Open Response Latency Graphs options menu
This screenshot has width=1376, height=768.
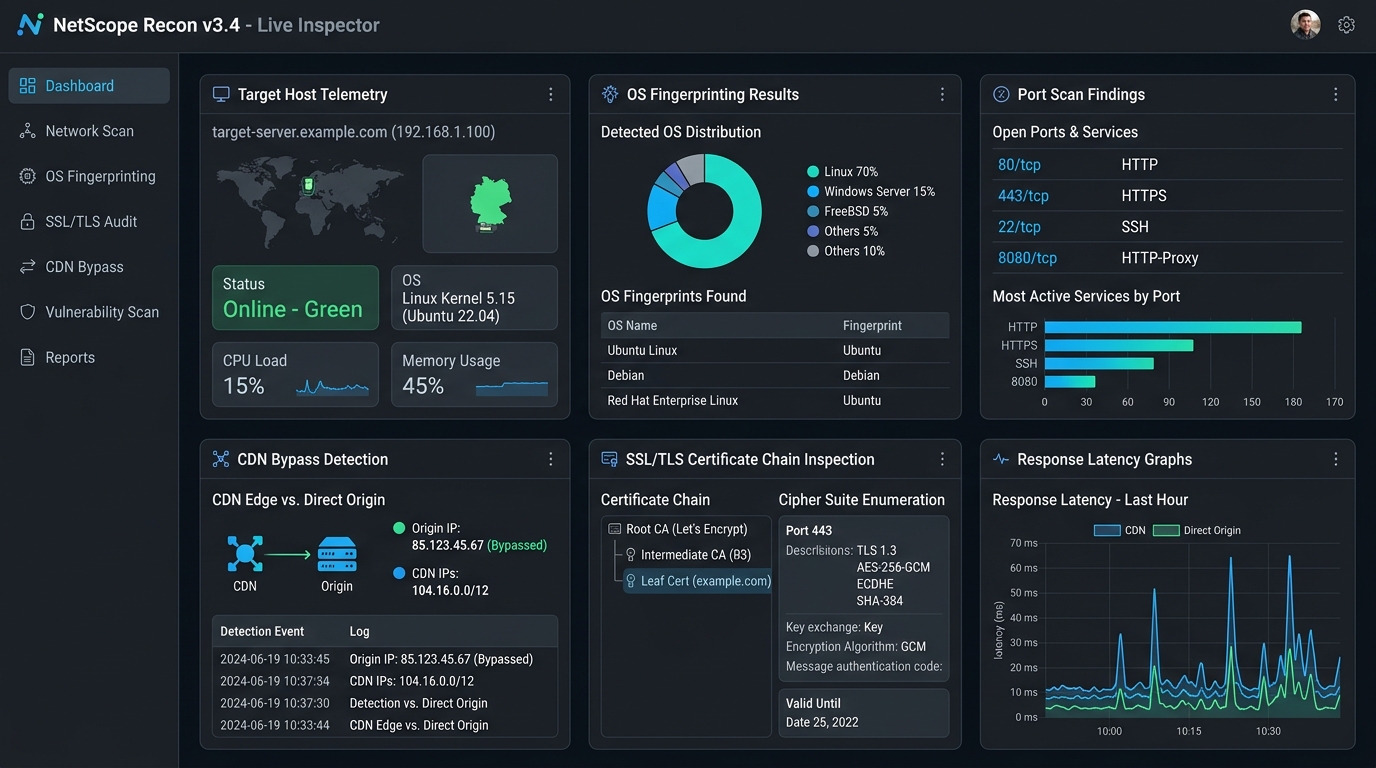click(x=1335, y=459)
